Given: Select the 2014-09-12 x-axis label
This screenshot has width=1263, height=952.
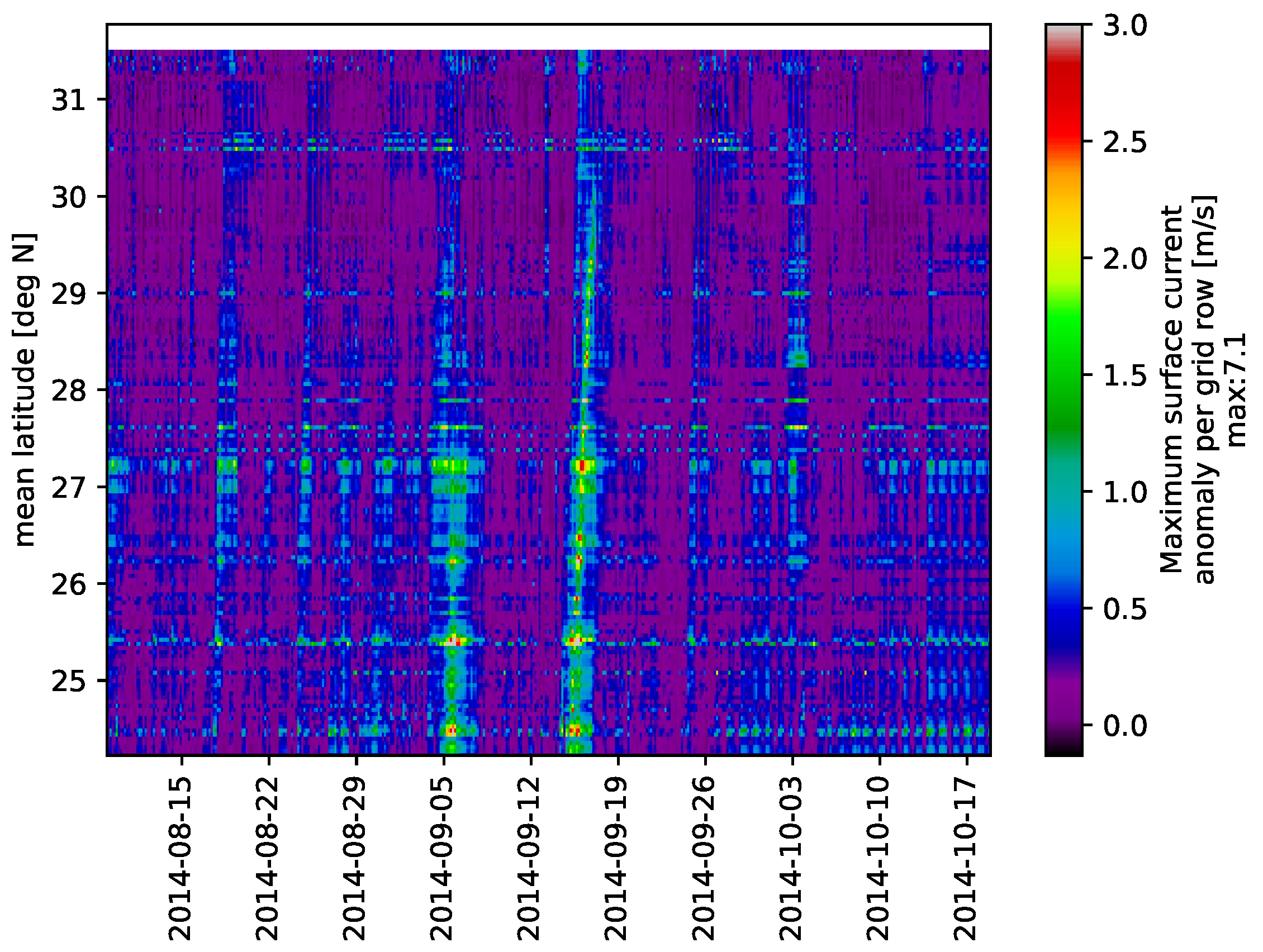Looking at the screenshot, I should point(529,859).
